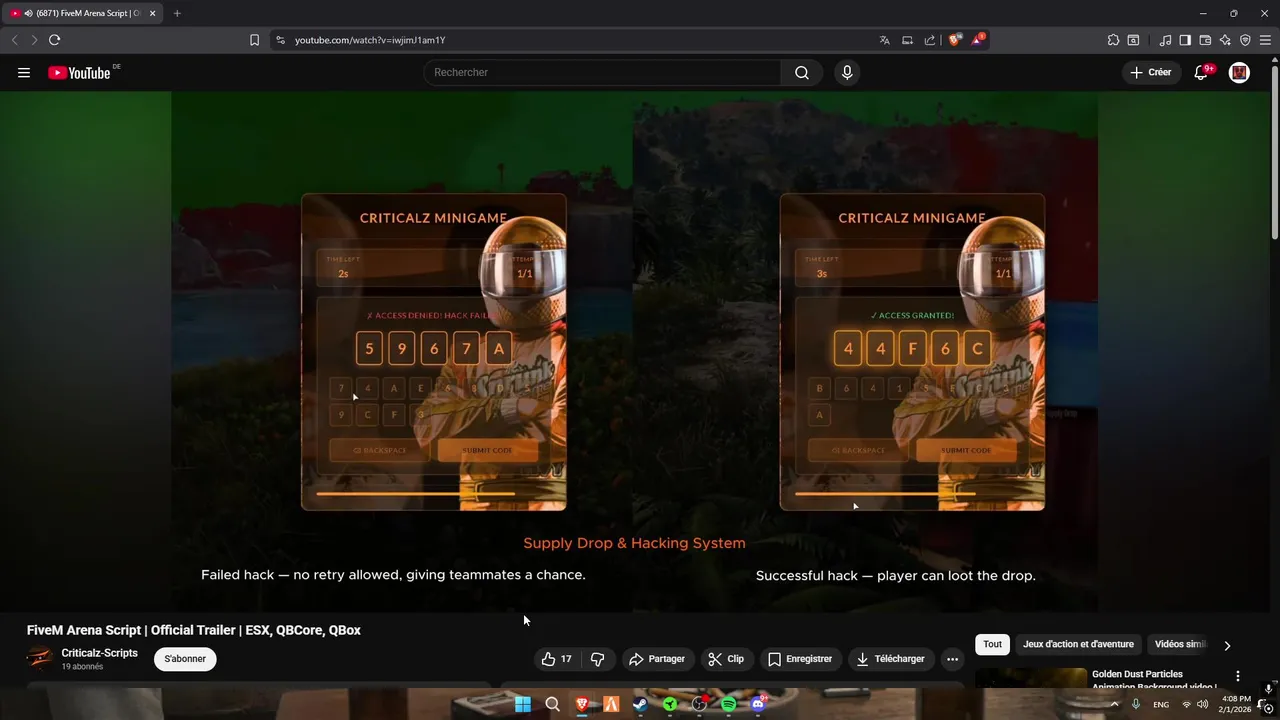Dislike the video with thumbs down
Screen dimensions: 1280x720
pyautogui.click(x=598, y=659)
